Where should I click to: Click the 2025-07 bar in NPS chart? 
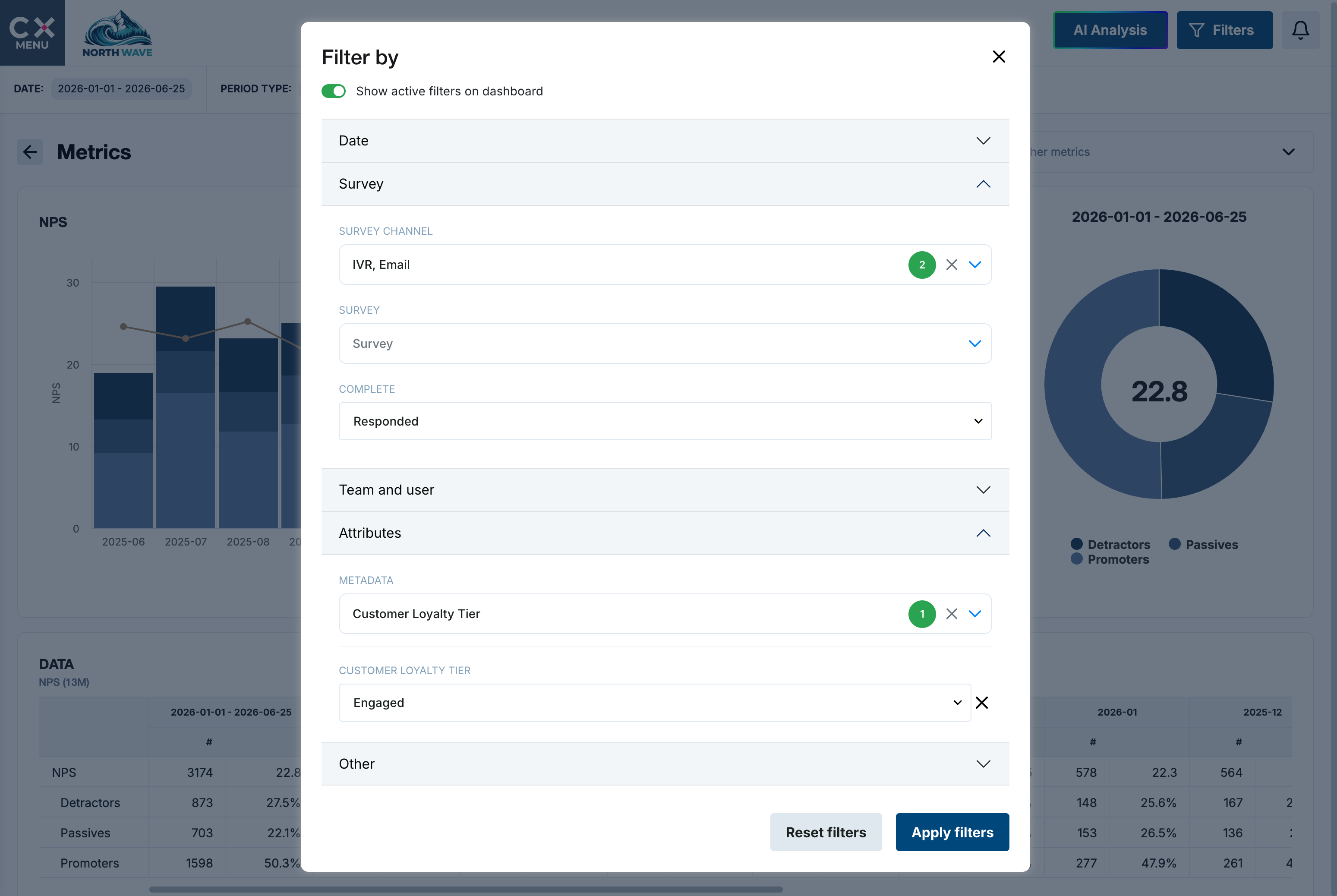pos(186,407)
